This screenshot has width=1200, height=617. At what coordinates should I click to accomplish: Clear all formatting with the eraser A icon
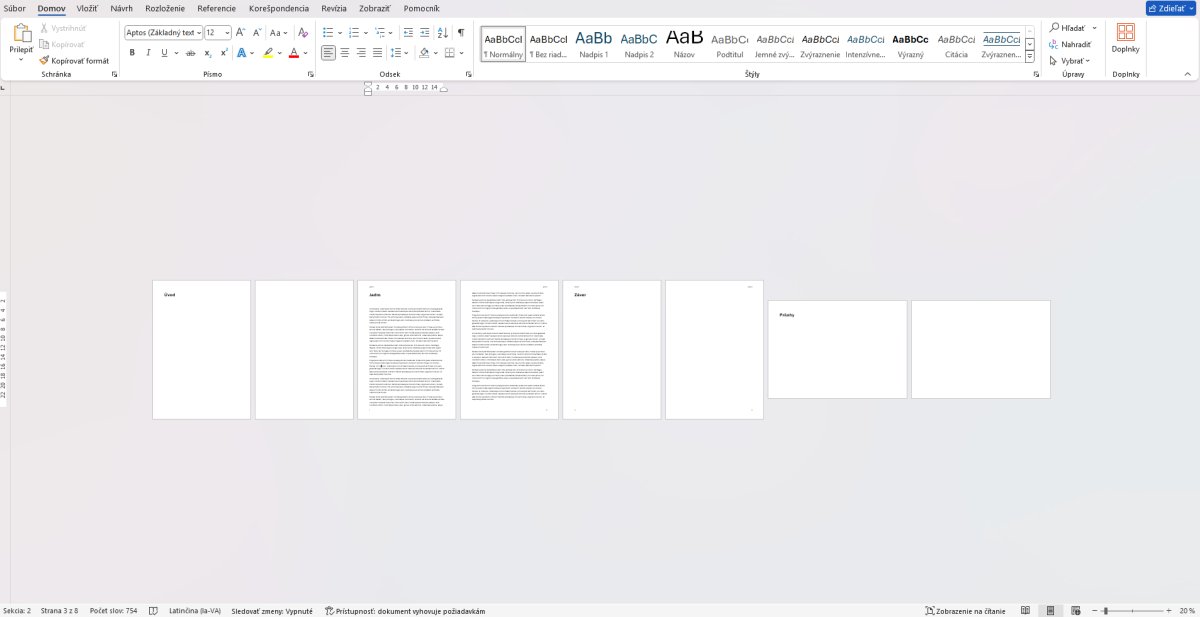pos(303,32)
